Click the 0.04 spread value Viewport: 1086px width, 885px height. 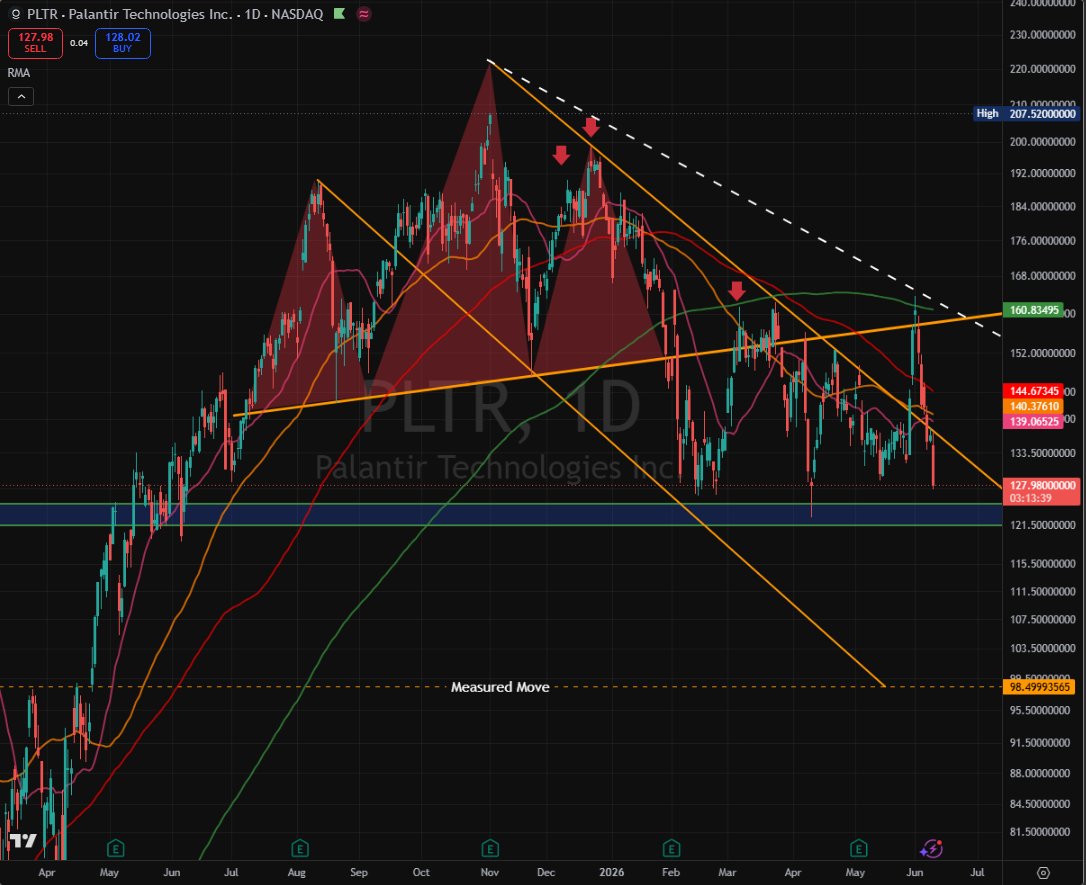click(x=79, y=43)
